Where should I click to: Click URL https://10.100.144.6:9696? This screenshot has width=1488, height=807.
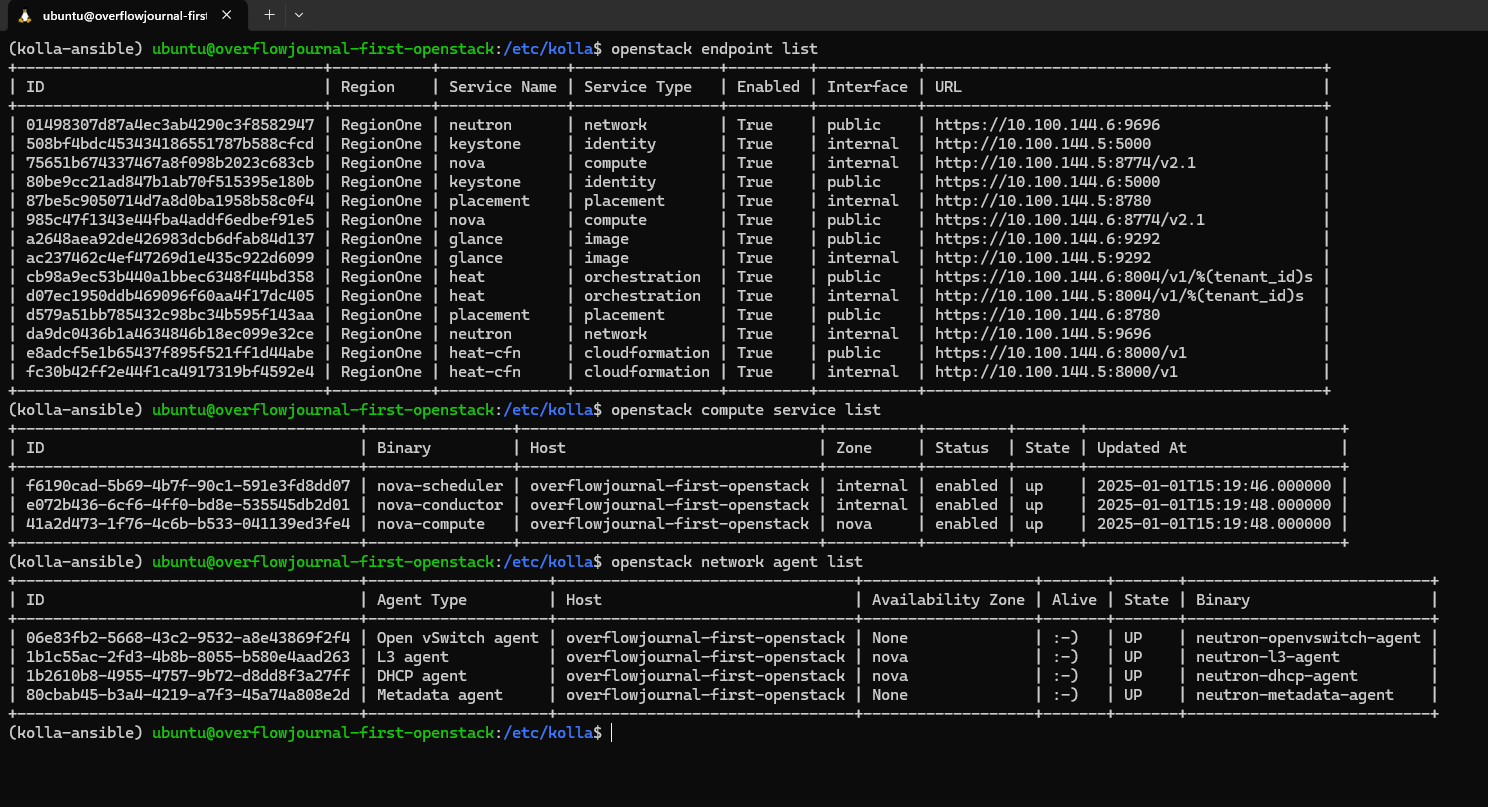(x=1047, y=125)
